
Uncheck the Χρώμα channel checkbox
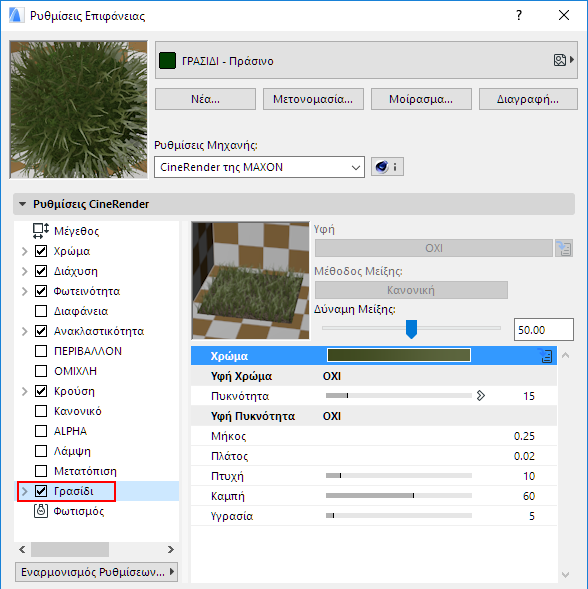[41, 251]
